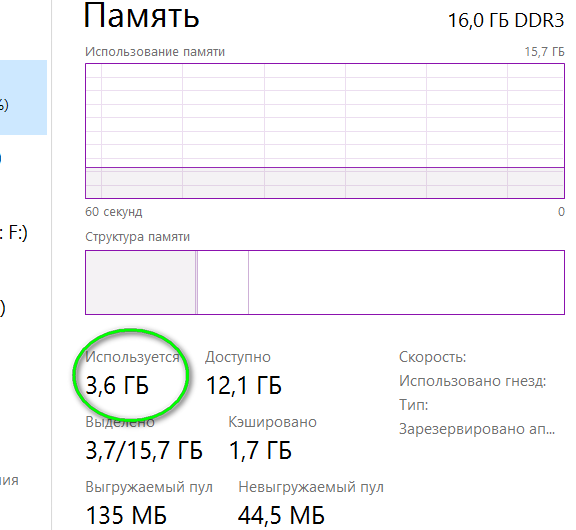Click the Скорость label
The width and height of the screenshot is (576, 530).
(x=432, y=357)
